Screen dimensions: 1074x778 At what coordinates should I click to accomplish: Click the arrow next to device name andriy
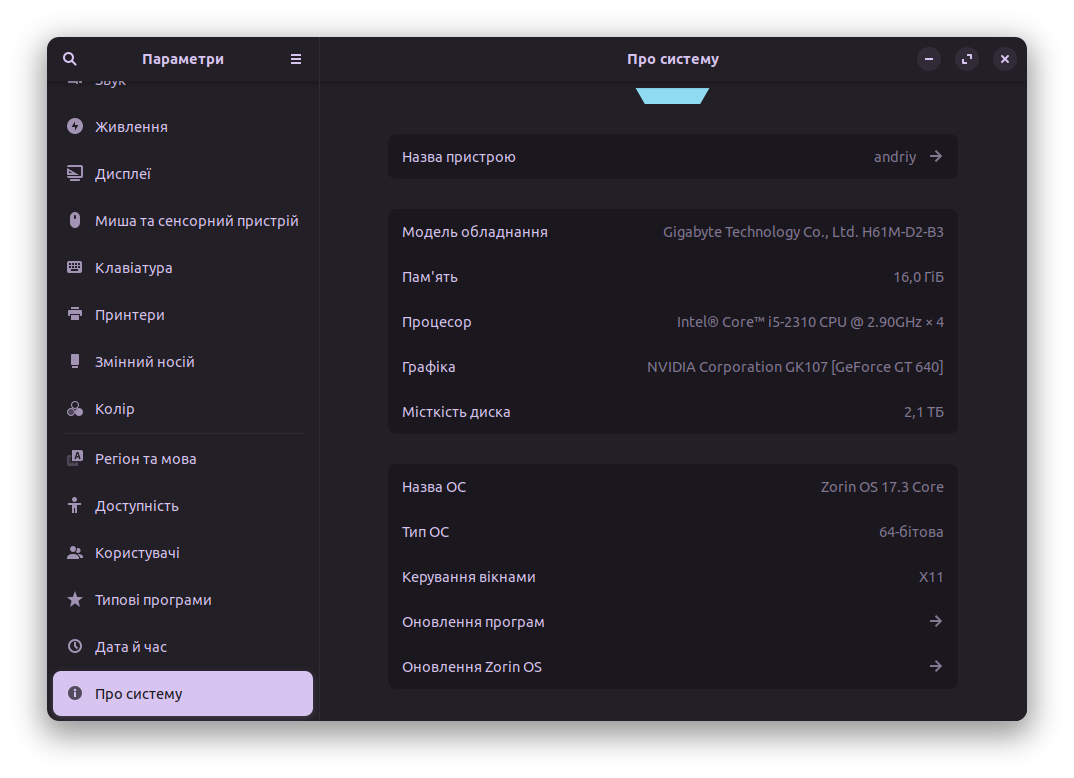tap(935, 157)
